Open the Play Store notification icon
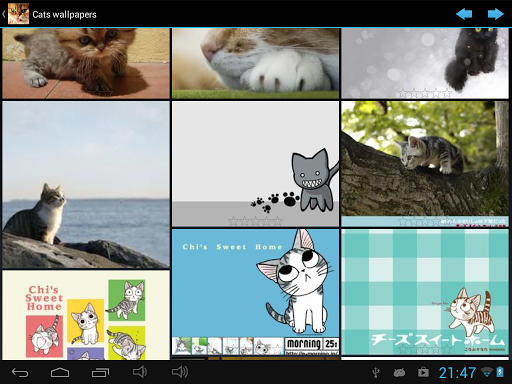512x384 pixels. 423,372
